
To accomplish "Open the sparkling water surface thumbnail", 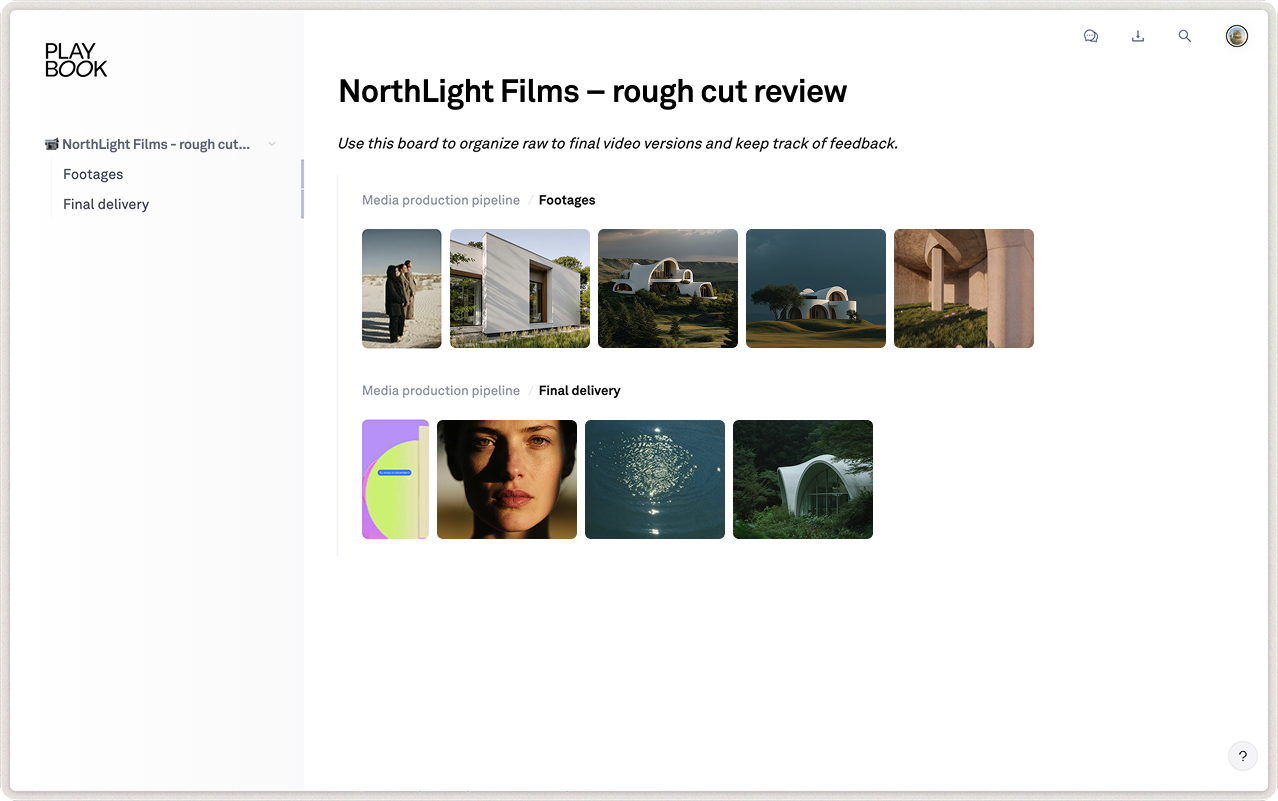I will point(655,479).
